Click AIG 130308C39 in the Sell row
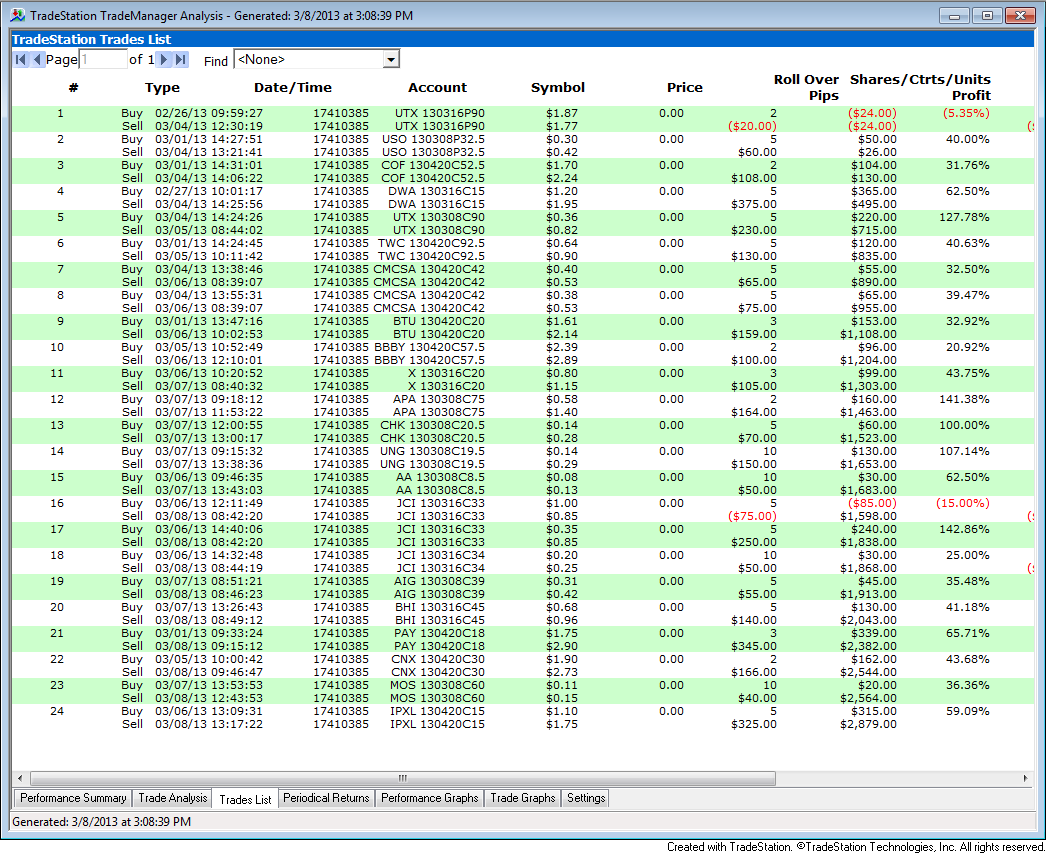The height and width of the screenshot is (853, 1046). click(439, 594)
